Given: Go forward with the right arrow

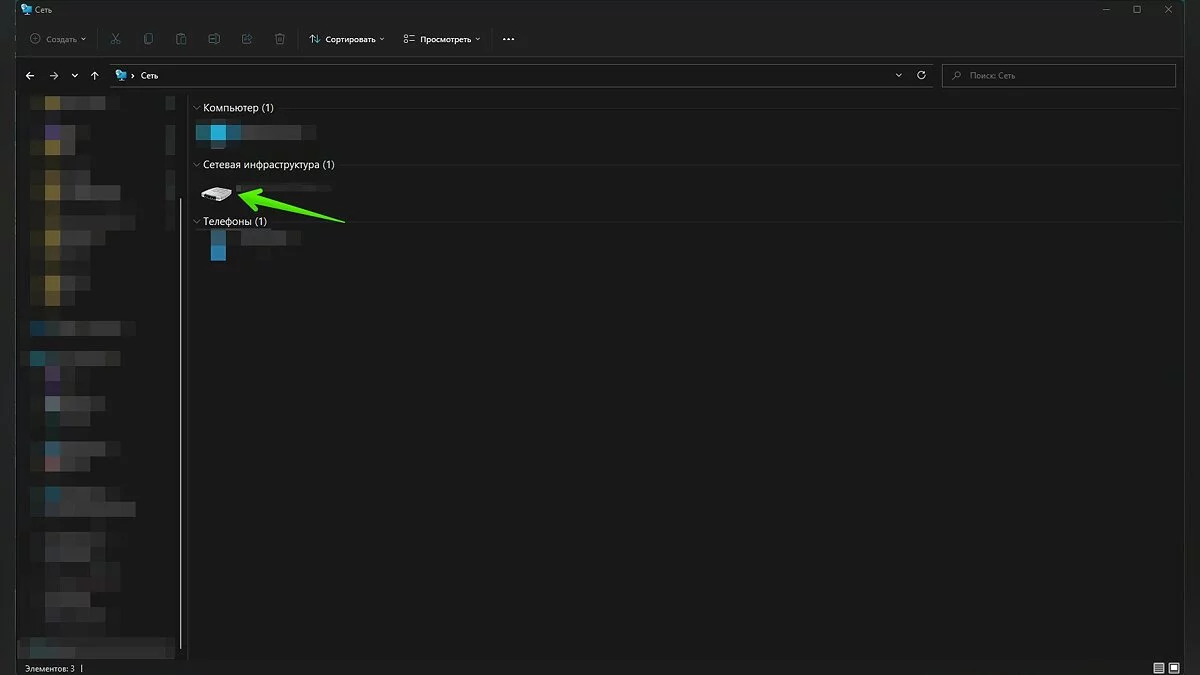Looking at the screenshot, I should click(x=53, y=75).
